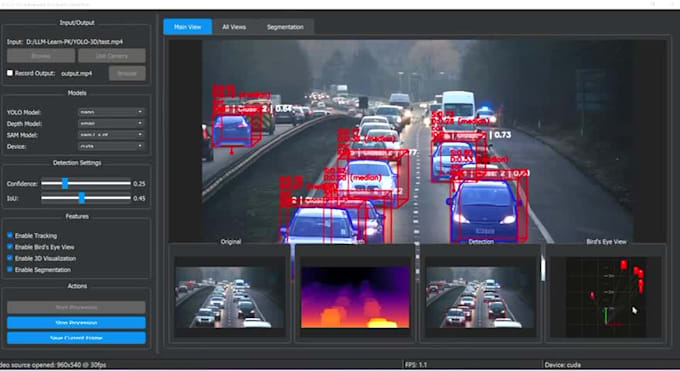The image size is (680, 371).
Task: Open the All Views tab
Action: coord(234,27)
